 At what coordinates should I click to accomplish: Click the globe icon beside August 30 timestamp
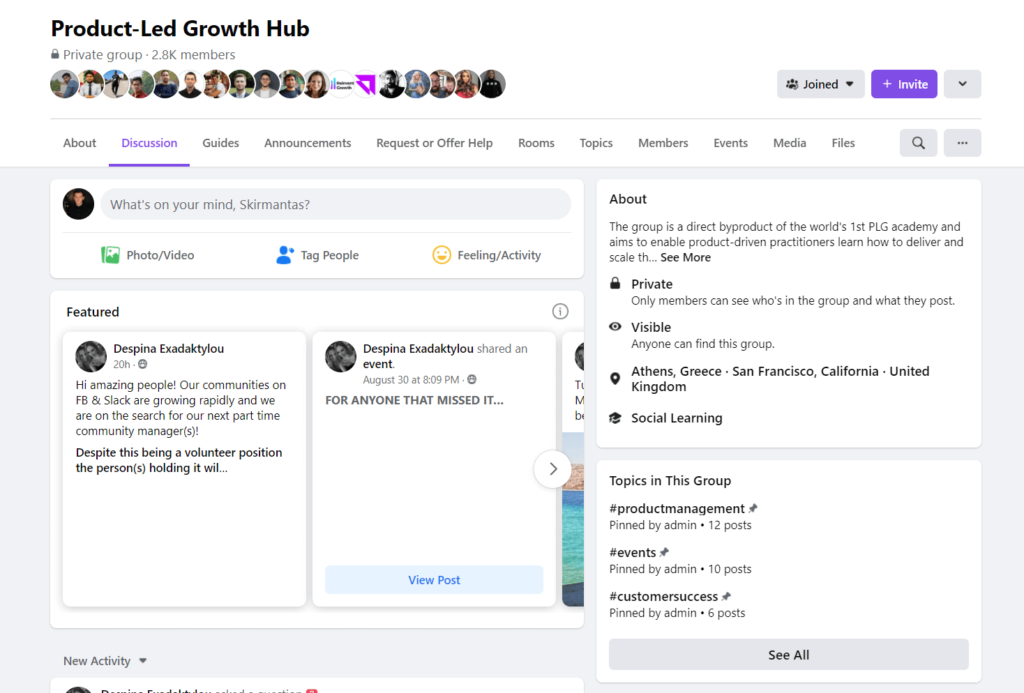(x=472, y=379)
